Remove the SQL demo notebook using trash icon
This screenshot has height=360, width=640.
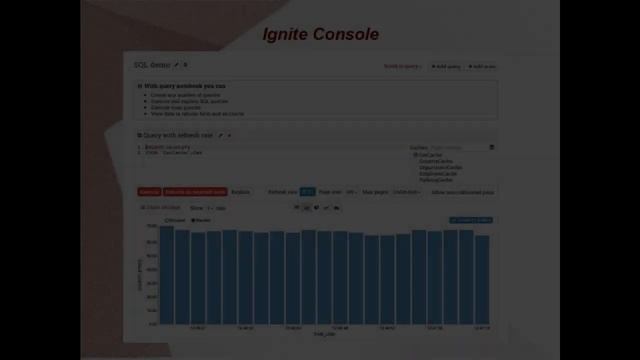point(185,65)
